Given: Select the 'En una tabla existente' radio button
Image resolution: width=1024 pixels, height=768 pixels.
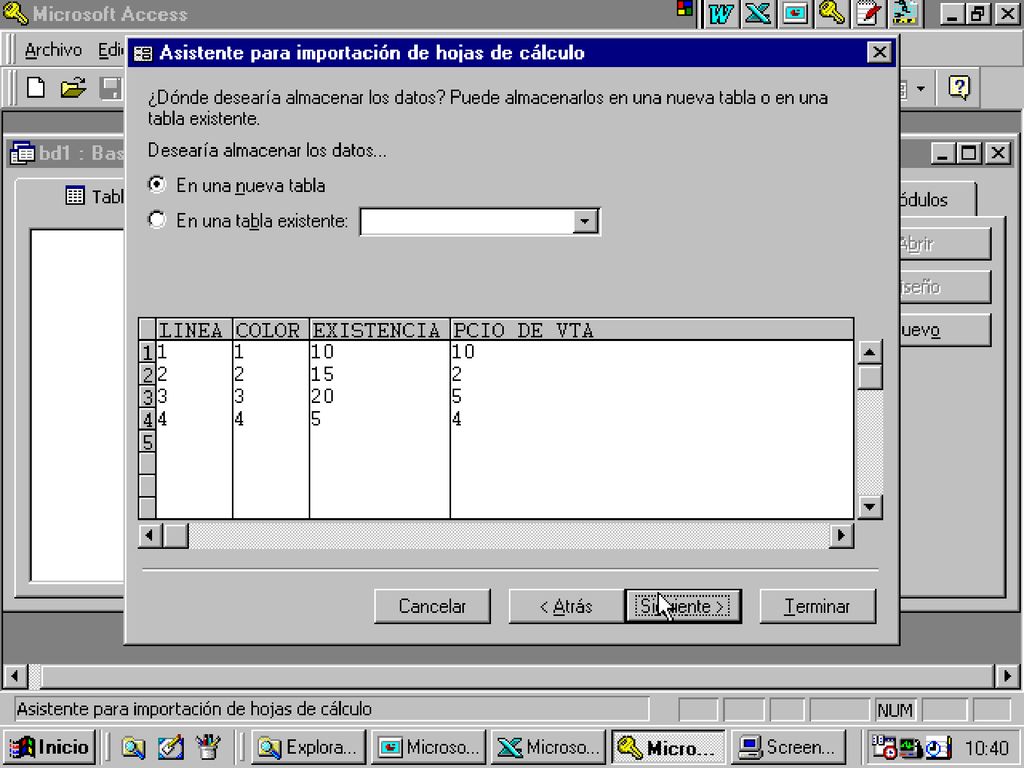Looking at the screenshot, I should tap(157, 220).
